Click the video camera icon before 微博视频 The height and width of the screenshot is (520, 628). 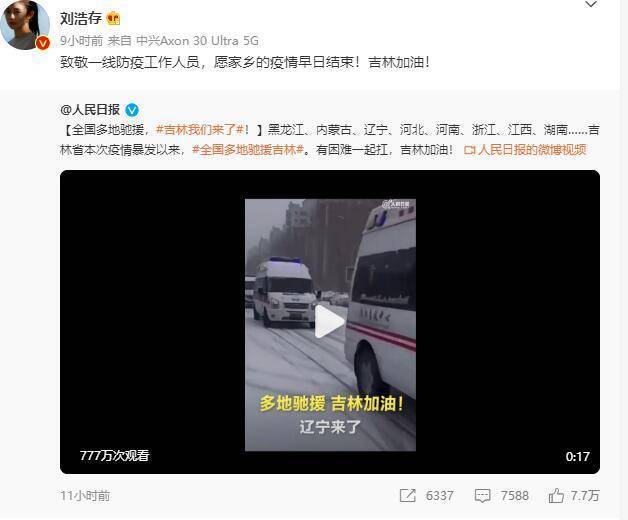(x=469, y=150)
